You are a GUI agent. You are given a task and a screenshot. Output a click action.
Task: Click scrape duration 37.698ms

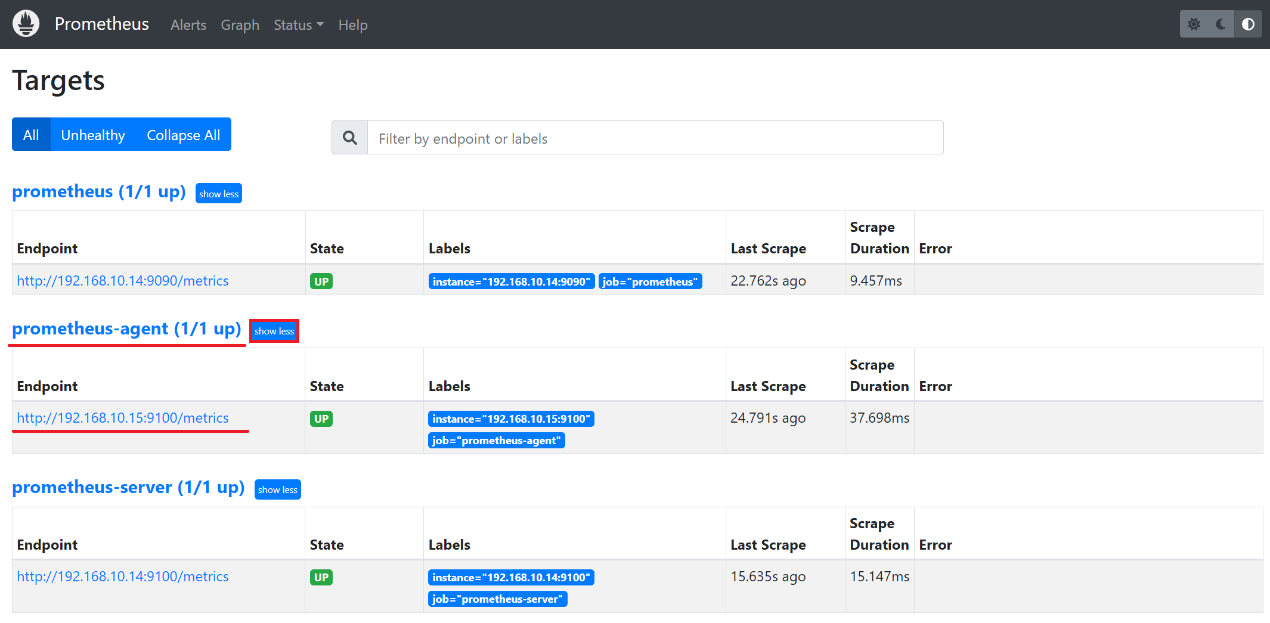pyautogui.click(x=880, y=418)
